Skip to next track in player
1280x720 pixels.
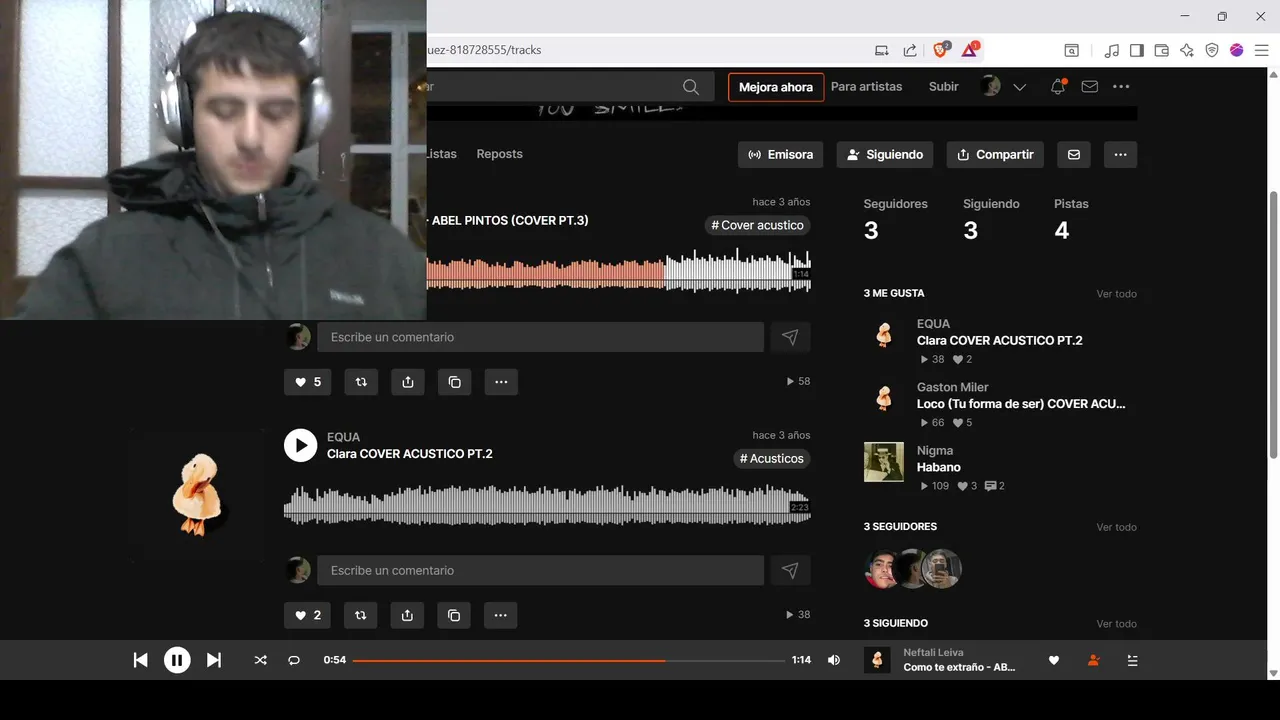tap(214, 660)
